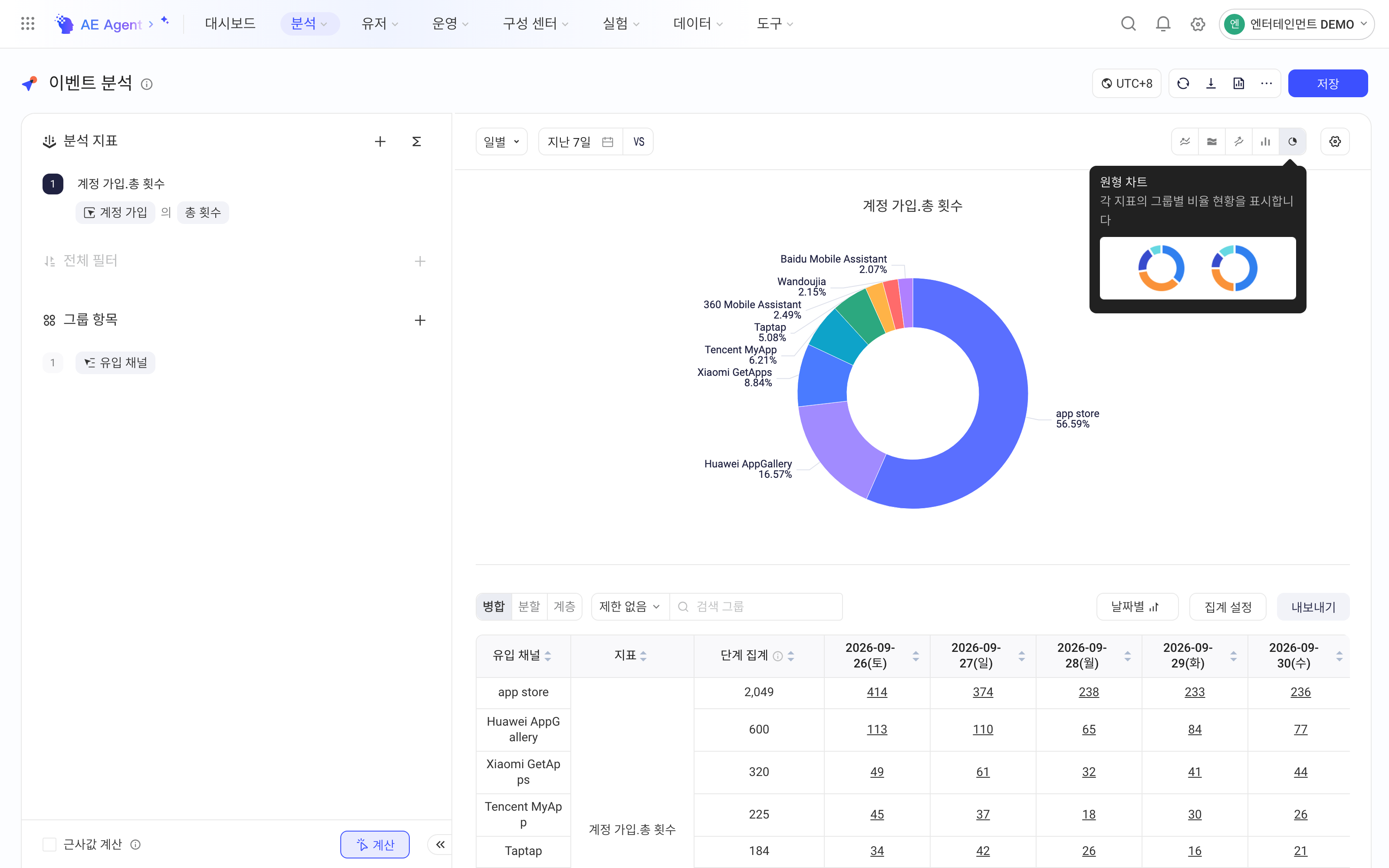Open the 제한 없음 dropdown
Image resolution: width=1389 pixels, height=868 pixels.
click(x=630, y=606)
